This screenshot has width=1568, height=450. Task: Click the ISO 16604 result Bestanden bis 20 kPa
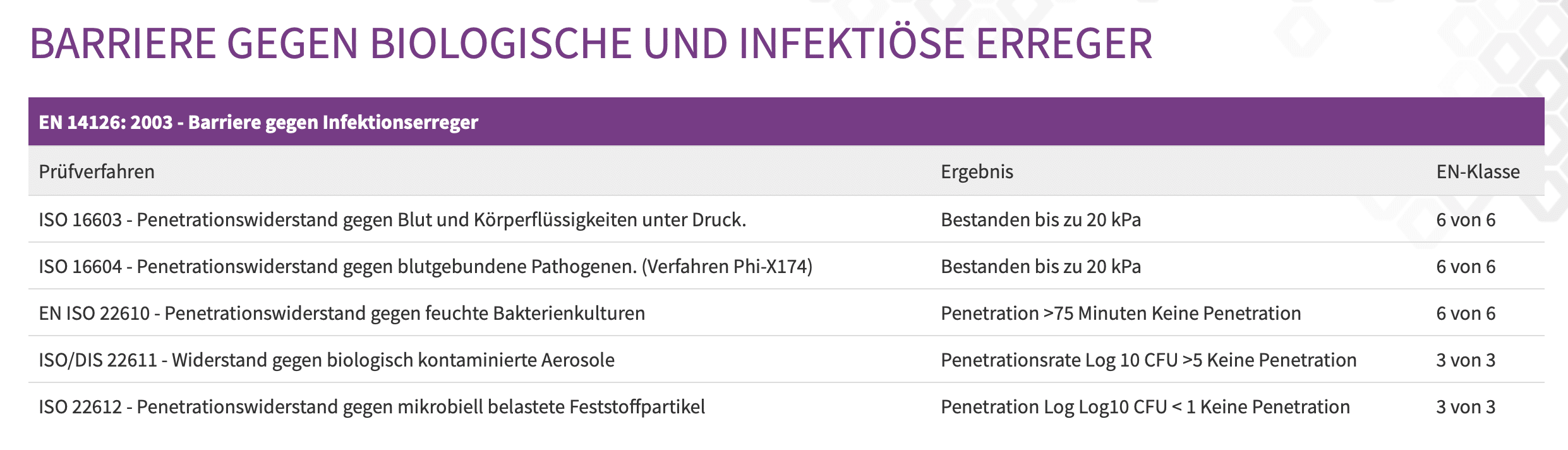tap(1040, 267)
